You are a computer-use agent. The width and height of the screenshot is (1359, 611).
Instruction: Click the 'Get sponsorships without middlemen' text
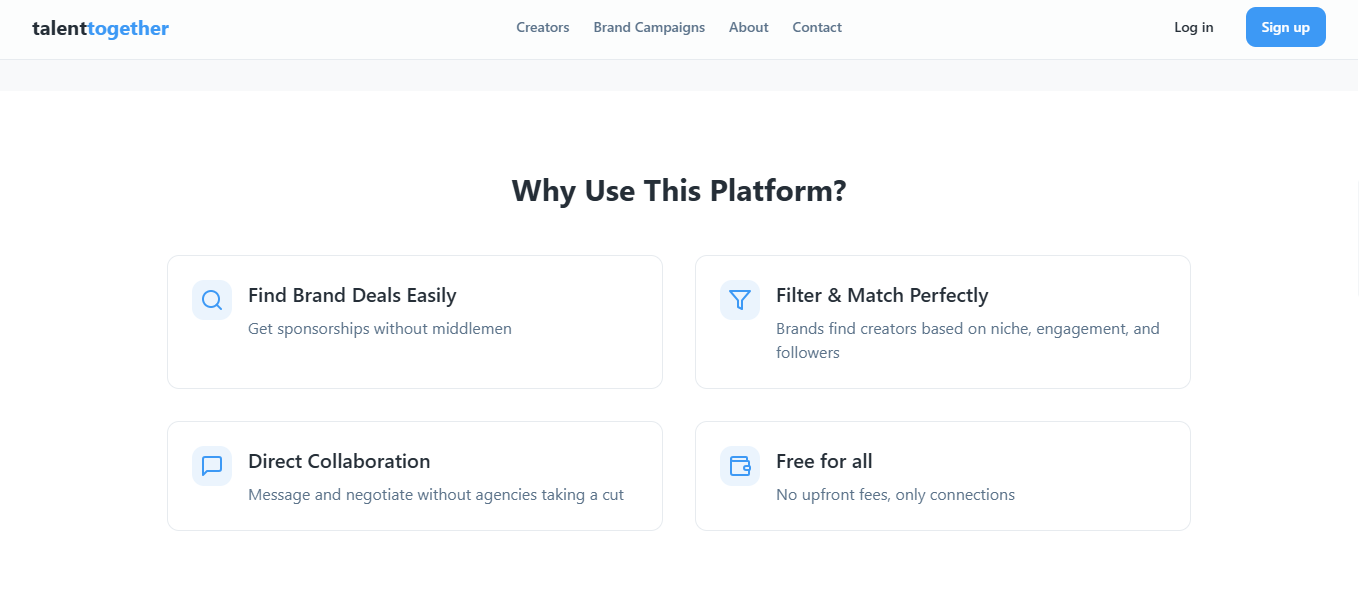tap(380, 329)
